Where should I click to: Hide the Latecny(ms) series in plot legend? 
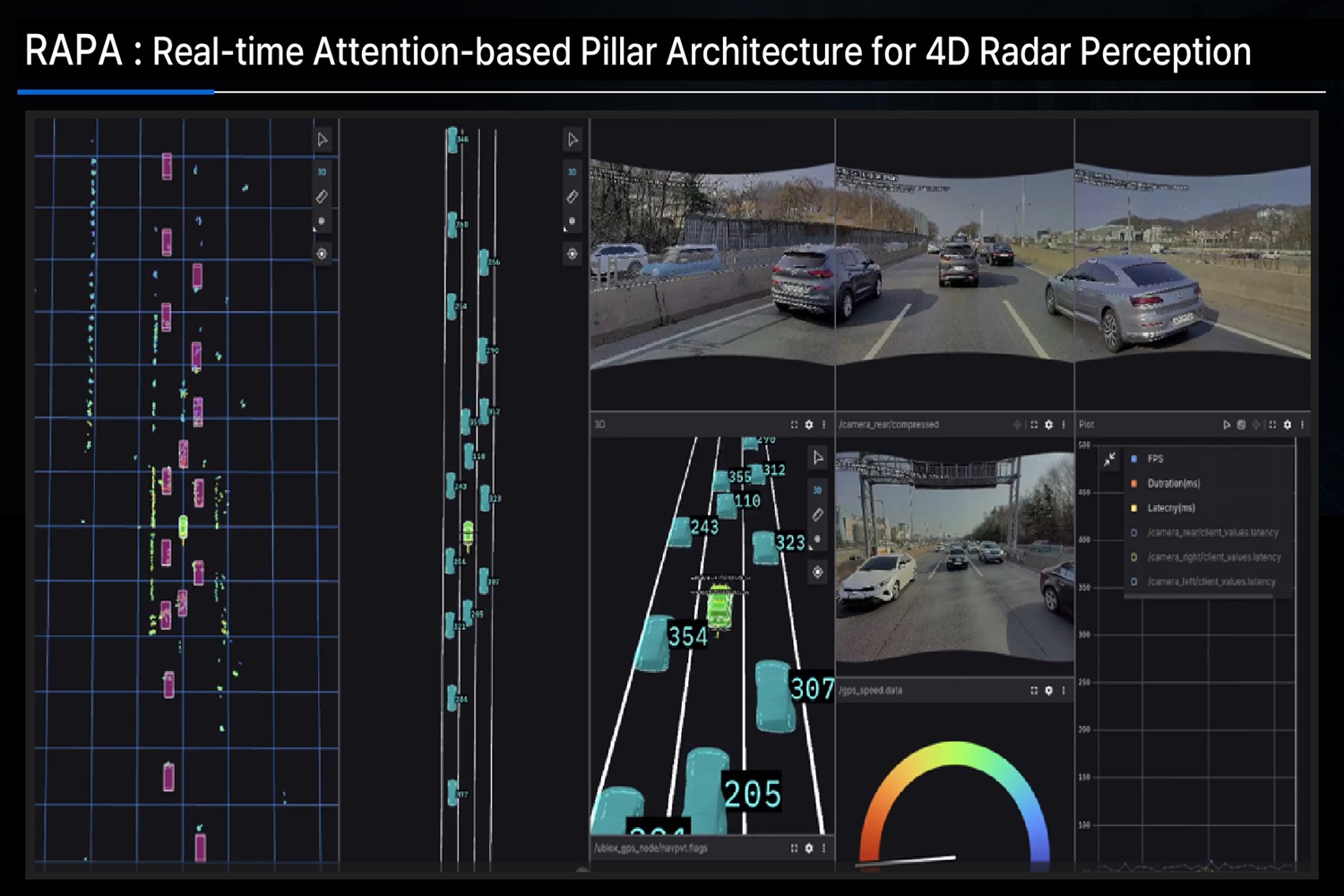(1170, 508)
